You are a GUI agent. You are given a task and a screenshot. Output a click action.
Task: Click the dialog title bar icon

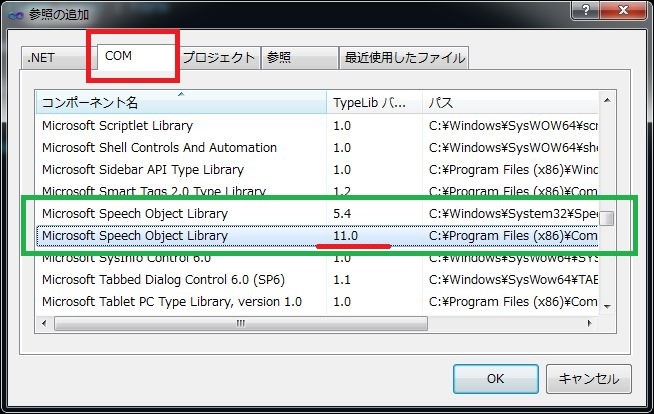(x=15, y=15)
